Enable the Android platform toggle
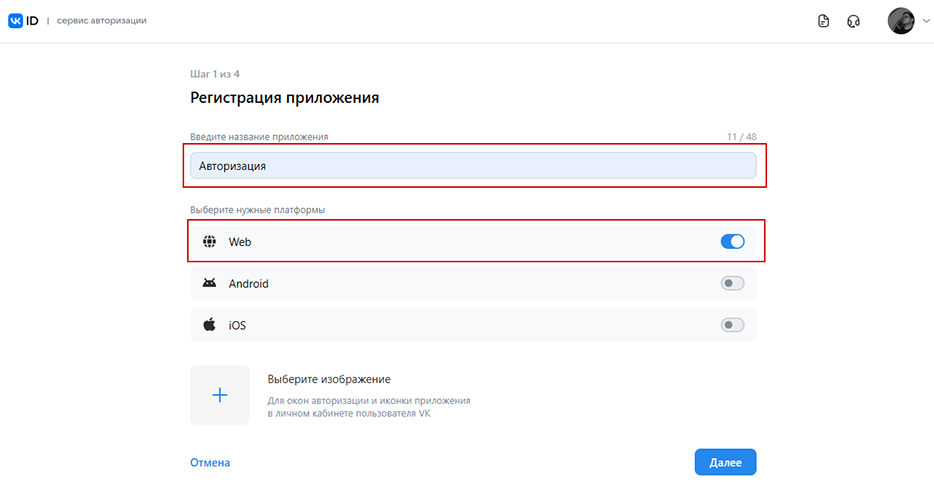934x503 pixels. pyautogui.click(x=732, y=283)
